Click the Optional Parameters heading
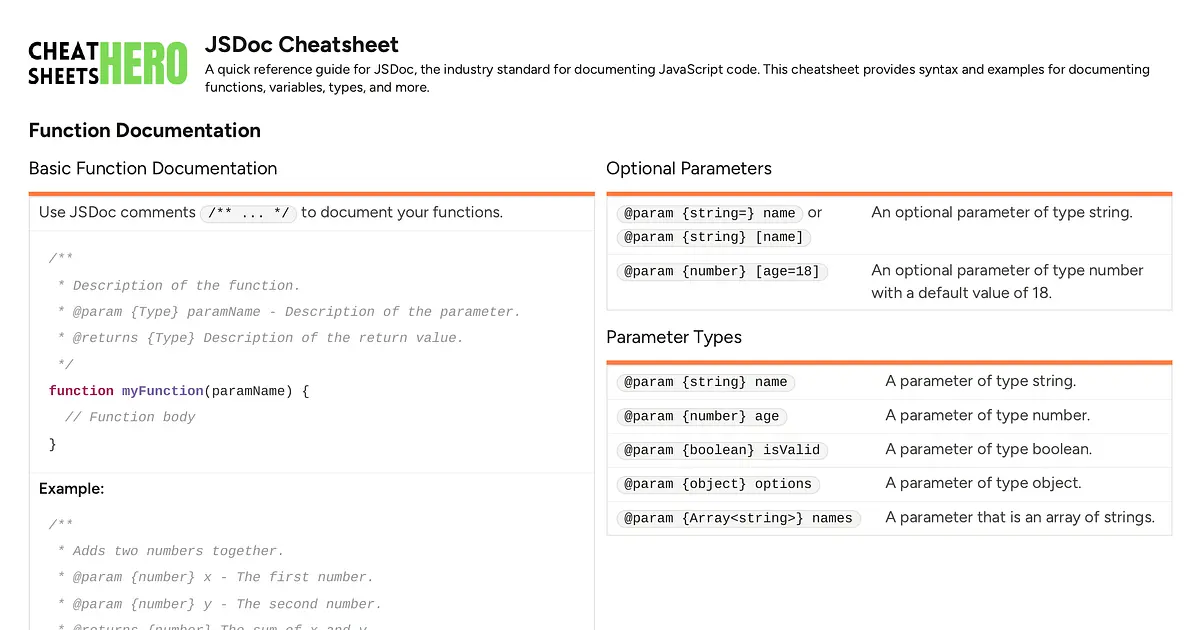The width and height of the screenshot is (1200, 630). 688,168
